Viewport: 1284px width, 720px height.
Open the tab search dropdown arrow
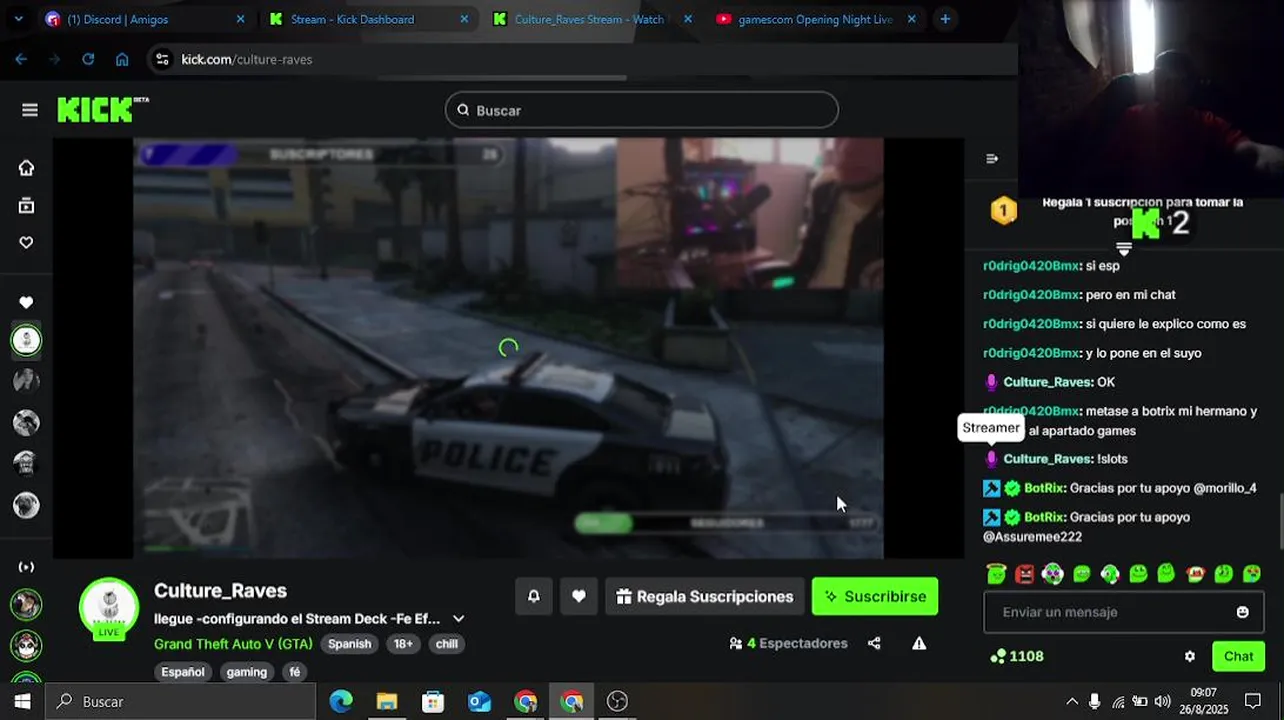[18, 19]
